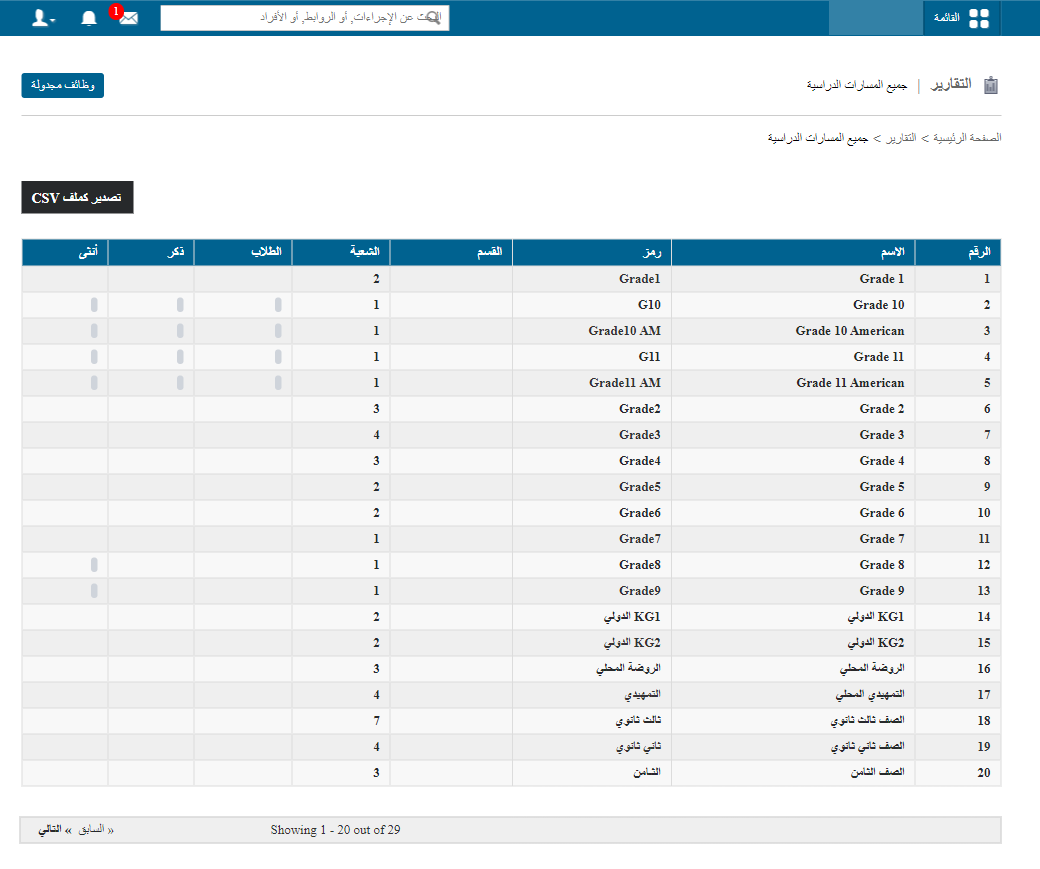The image size is (1040, 869).
Task: Click the magnifier icon in search box
Action: pos(433,18)
